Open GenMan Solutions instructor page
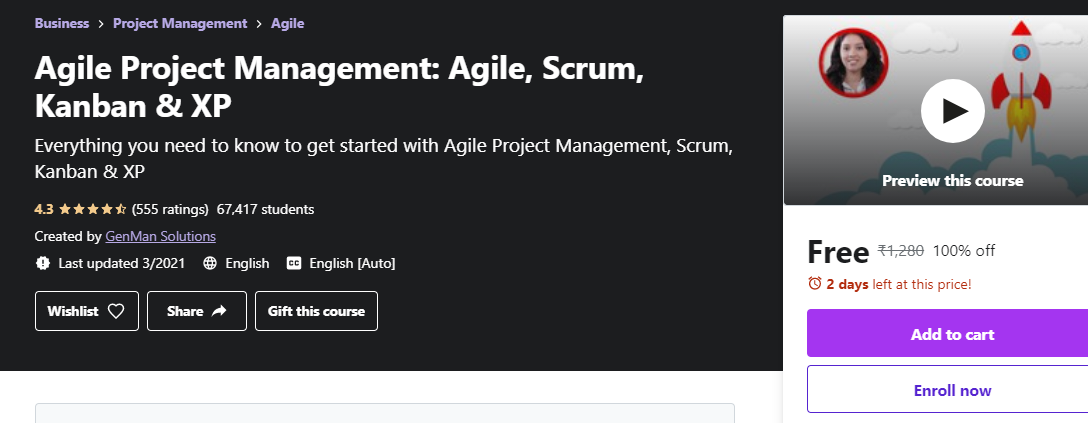 click(x=160, y=236)
